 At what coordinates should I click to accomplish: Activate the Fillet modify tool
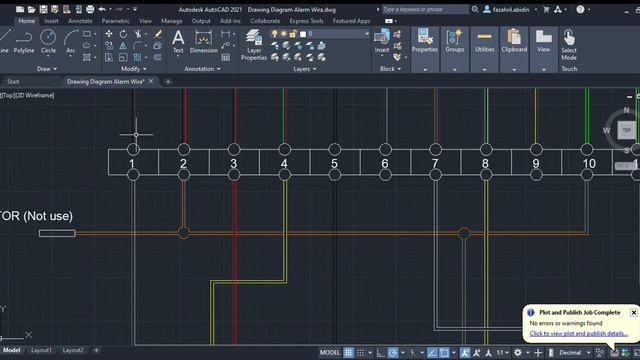(x=137, y=45)
